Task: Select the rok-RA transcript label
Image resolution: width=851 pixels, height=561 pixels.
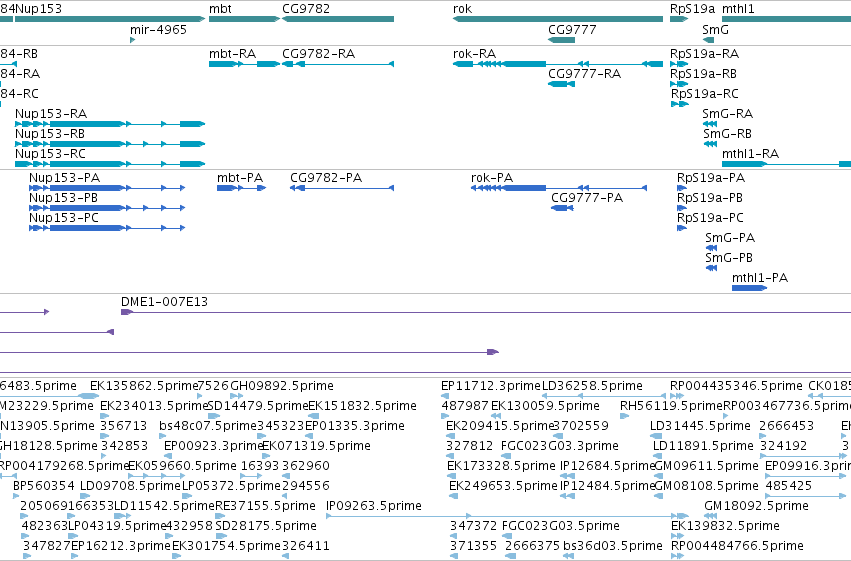Action: (474, 54)
